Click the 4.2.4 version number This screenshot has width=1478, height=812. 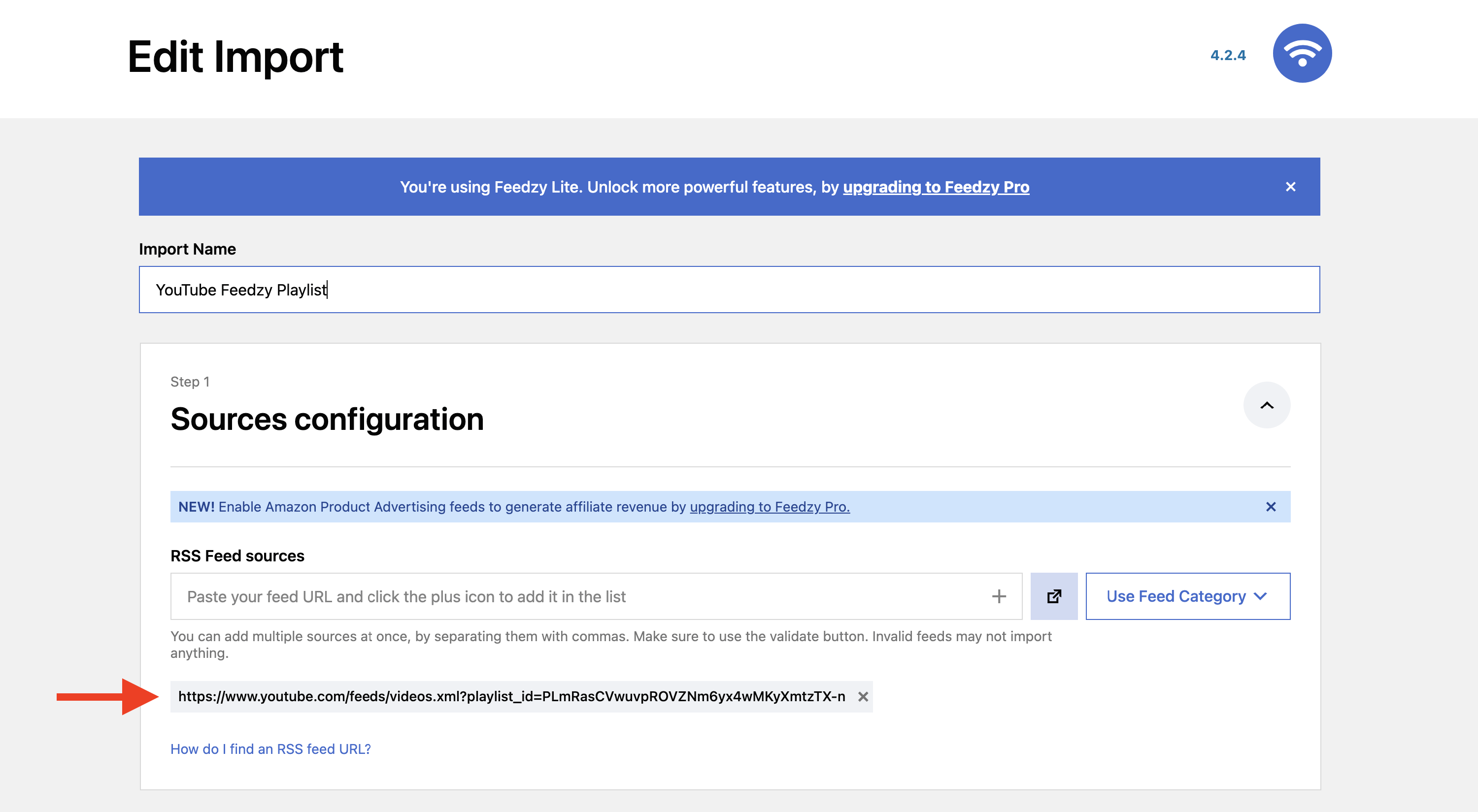[x=1227, y=56]
